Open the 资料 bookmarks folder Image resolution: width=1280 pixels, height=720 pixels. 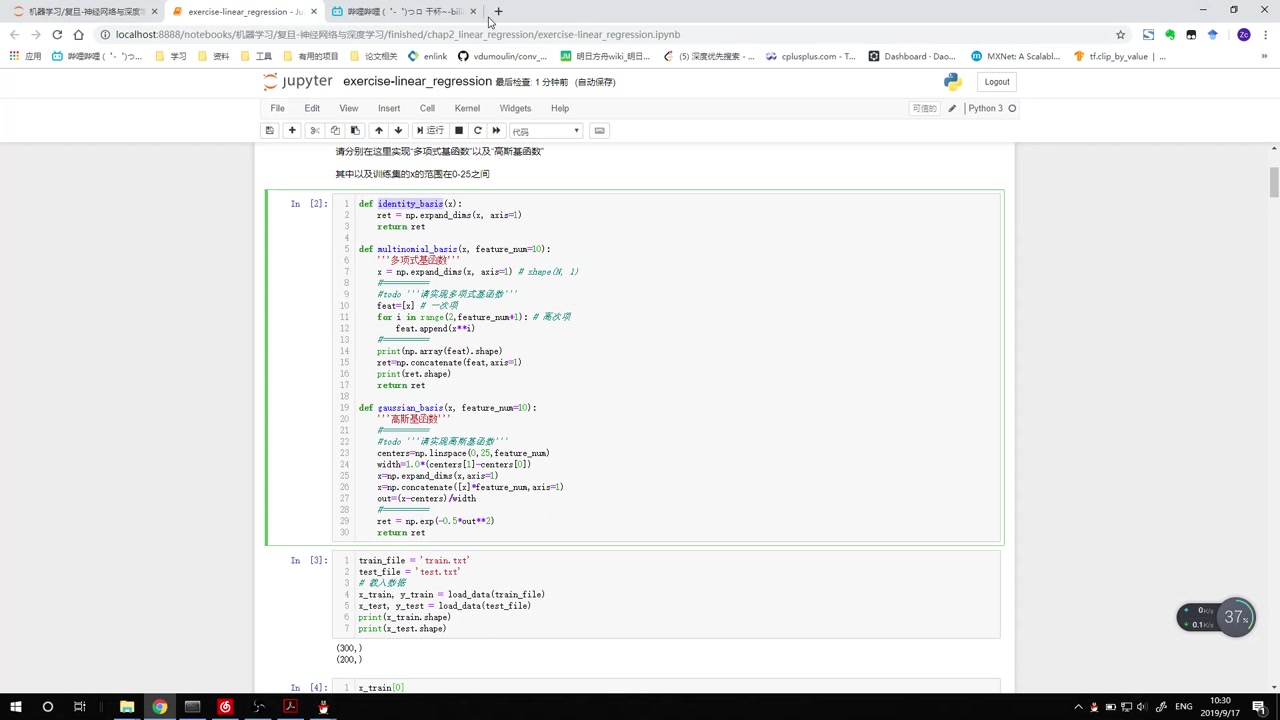pos(214,57)
